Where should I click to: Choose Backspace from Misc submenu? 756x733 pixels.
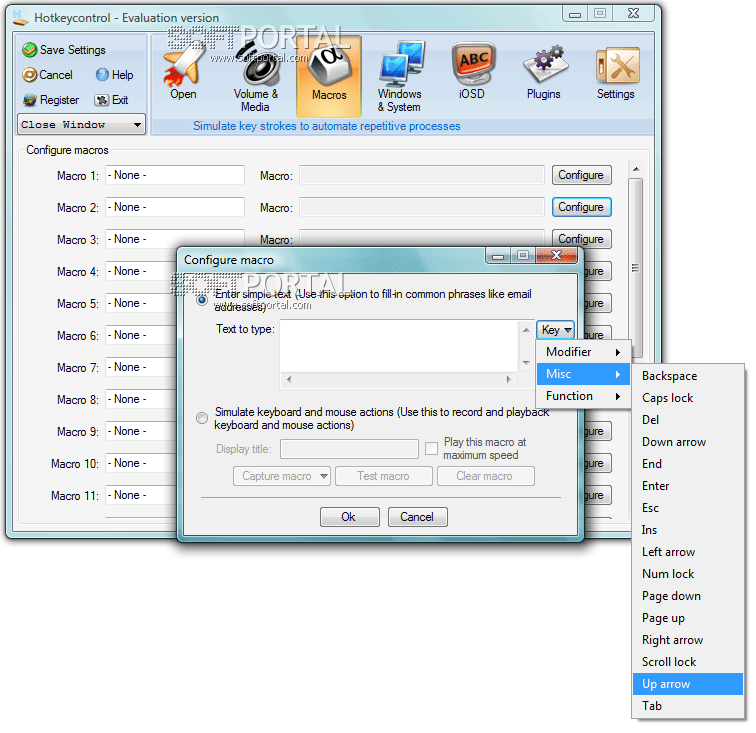[x=688, y=376]
